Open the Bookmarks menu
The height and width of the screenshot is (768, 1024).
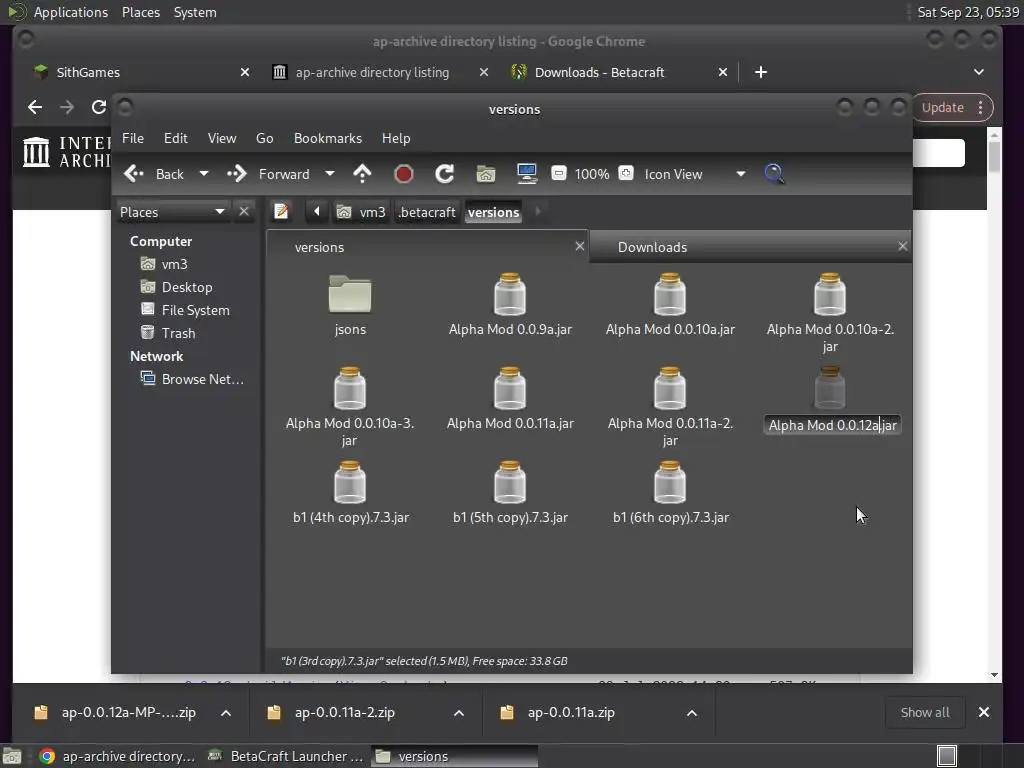[x=328, y=138]
